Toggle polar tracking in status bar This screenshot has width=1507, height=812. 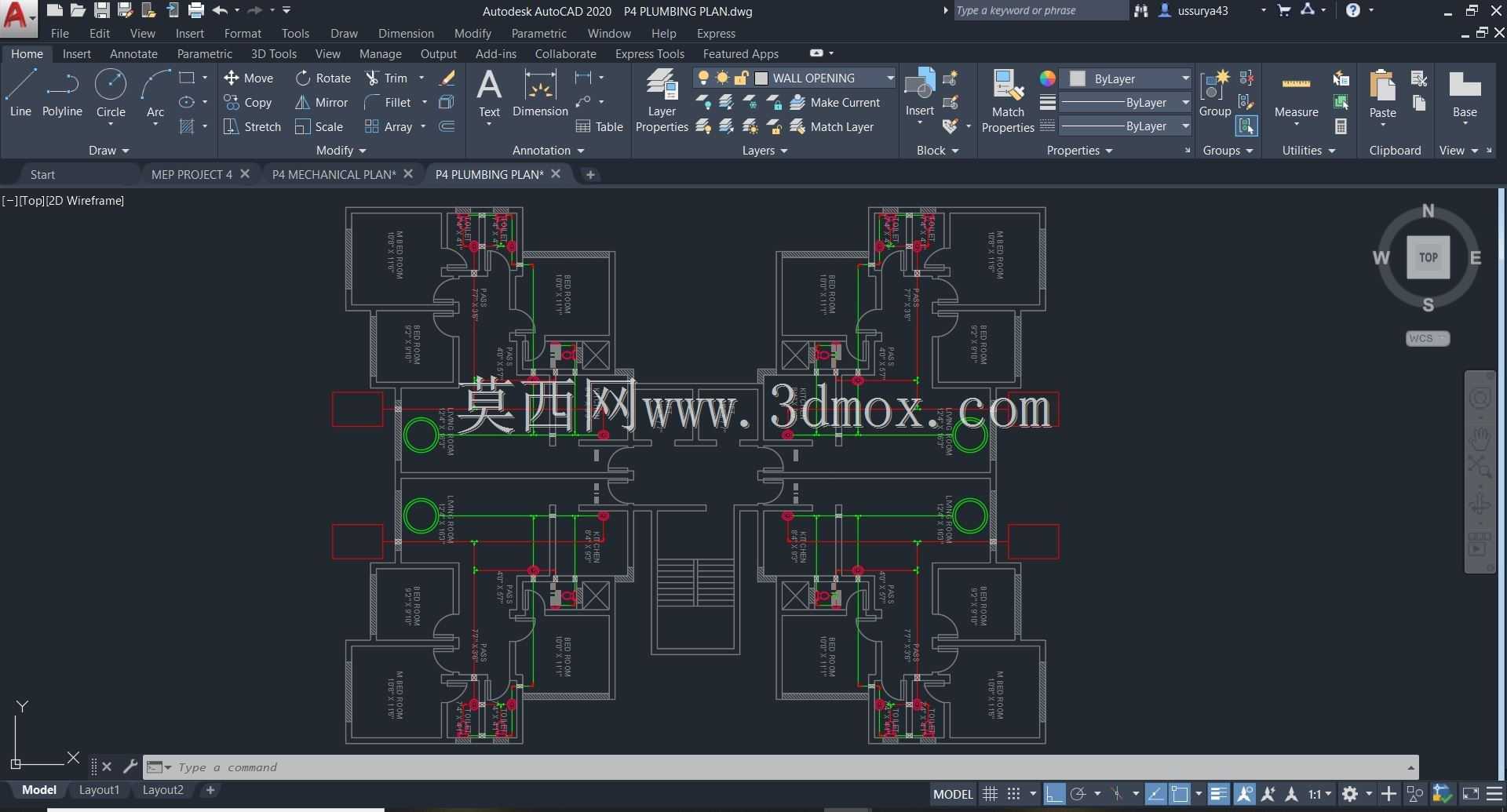click(x=1078, y=794)
